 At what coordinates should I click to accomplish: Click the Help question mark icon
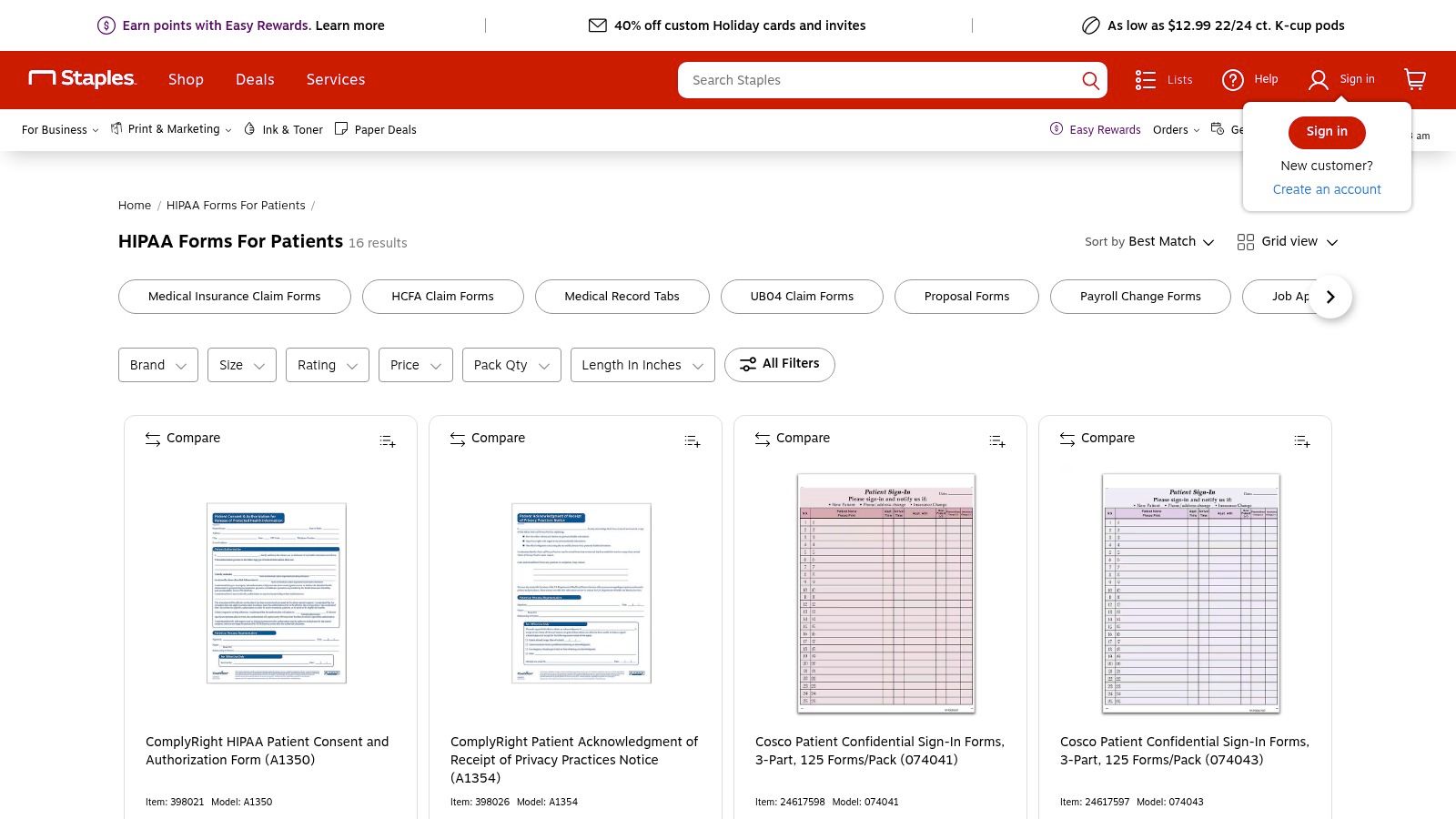click(1233, 80)
